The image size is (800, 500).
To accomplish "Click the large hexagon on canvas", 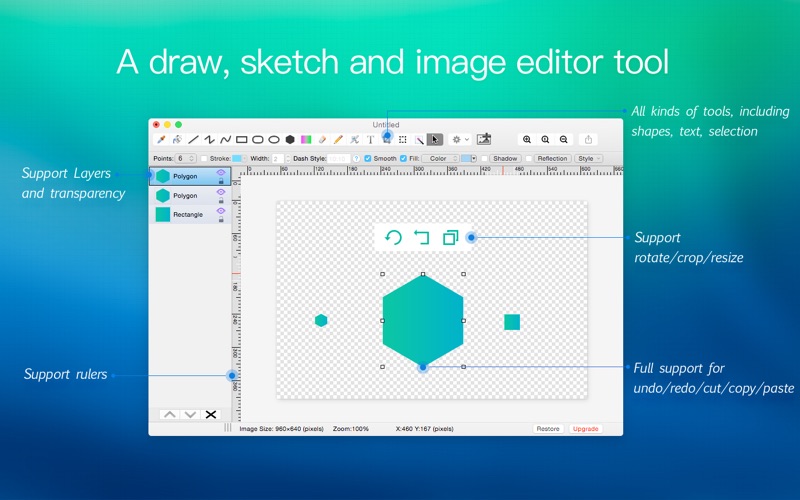I will click(423, 320).
